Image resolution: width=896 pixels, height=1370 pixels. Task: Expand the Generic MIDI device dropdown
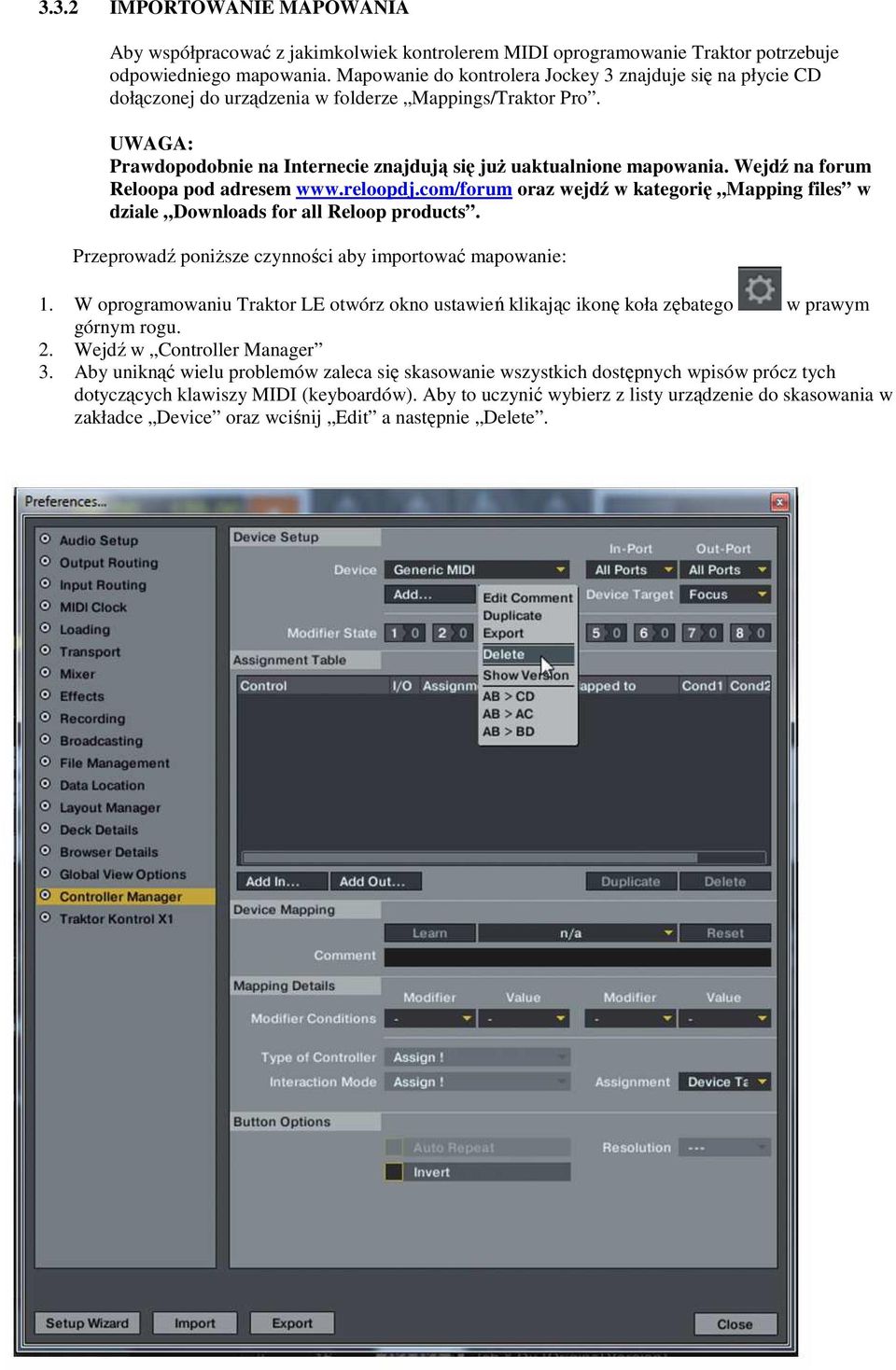[477, 569]
